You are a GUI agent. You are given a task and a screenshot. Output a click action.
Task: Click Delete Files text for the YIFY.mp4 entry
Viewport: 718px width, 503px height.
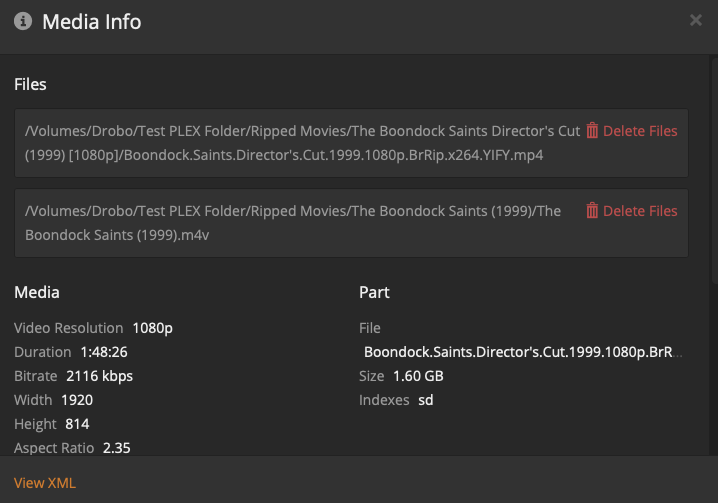pos(640,131)
